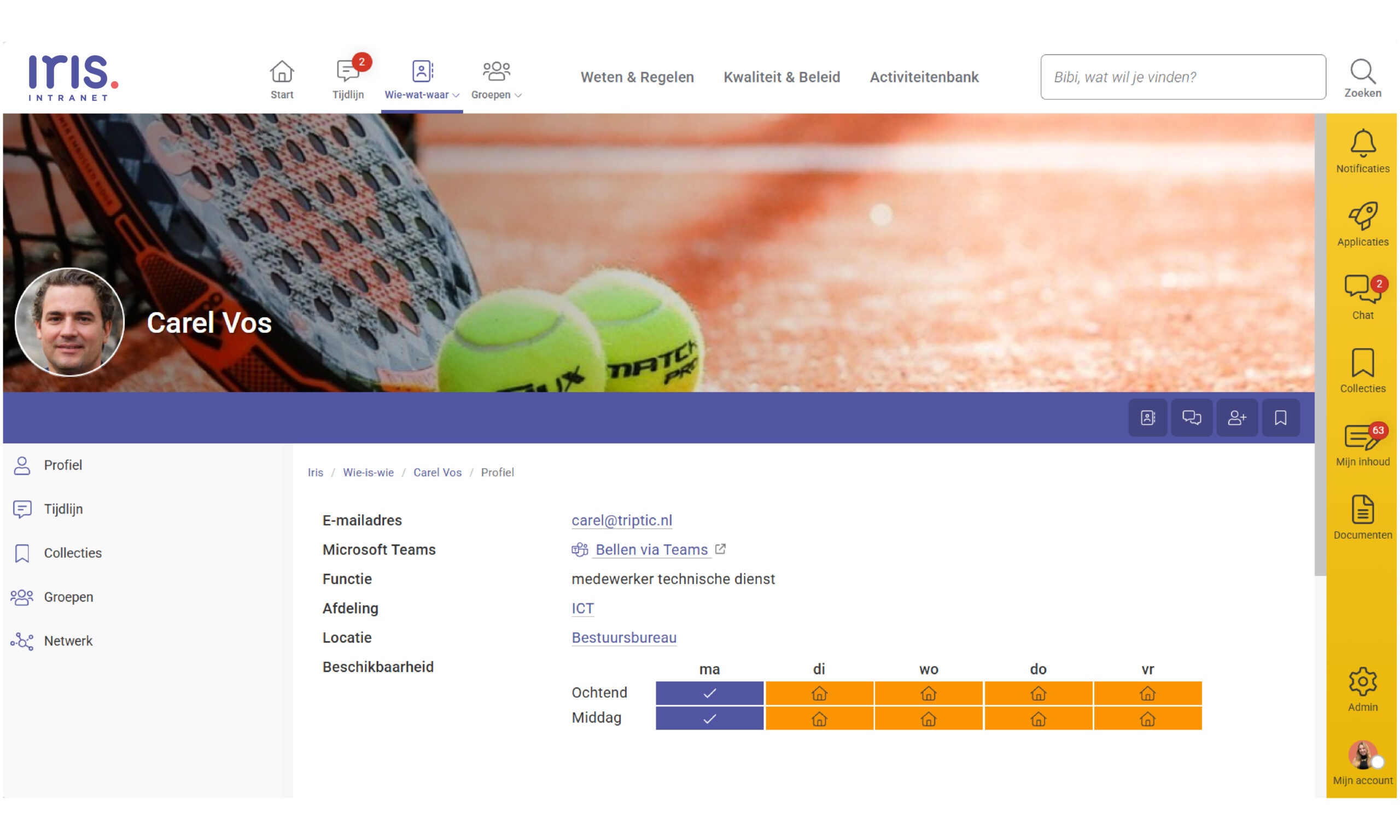Image resolution: width=1400 pixels, height=840 pixels.
Task: Click the Tuesday (di) Middag home cell
Action: coord(819,719)
